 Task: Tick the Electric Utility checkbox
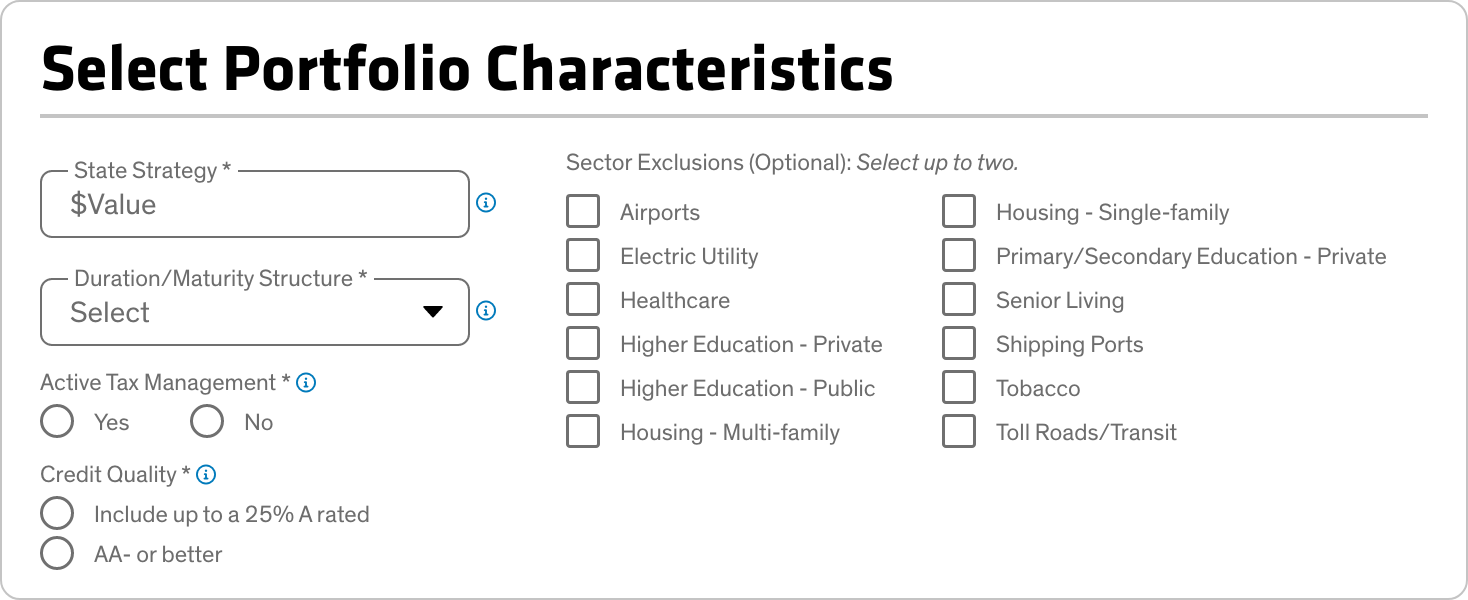tap(583, 256)
